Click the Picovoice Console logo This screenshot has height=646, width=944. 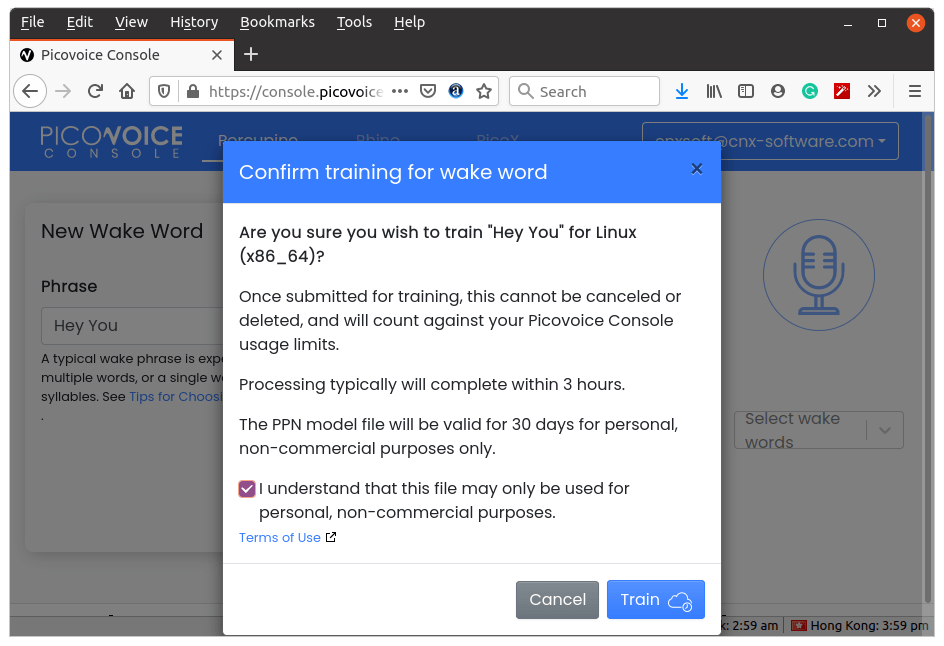pos(111,142)
